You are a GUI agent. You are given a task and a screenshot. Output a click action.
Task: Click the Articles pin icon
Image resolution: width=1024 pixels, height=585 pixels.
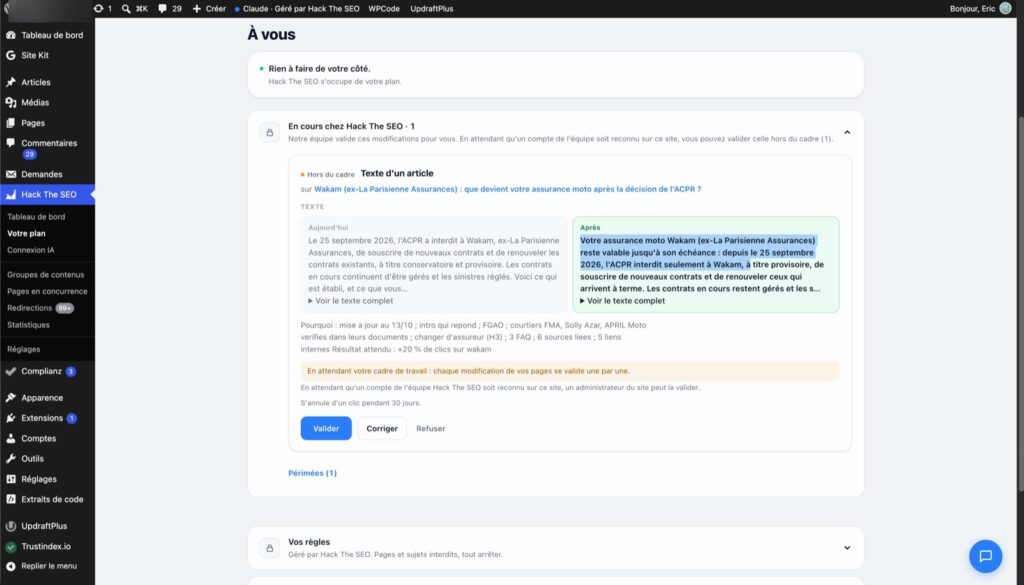(x=11, y=82)
